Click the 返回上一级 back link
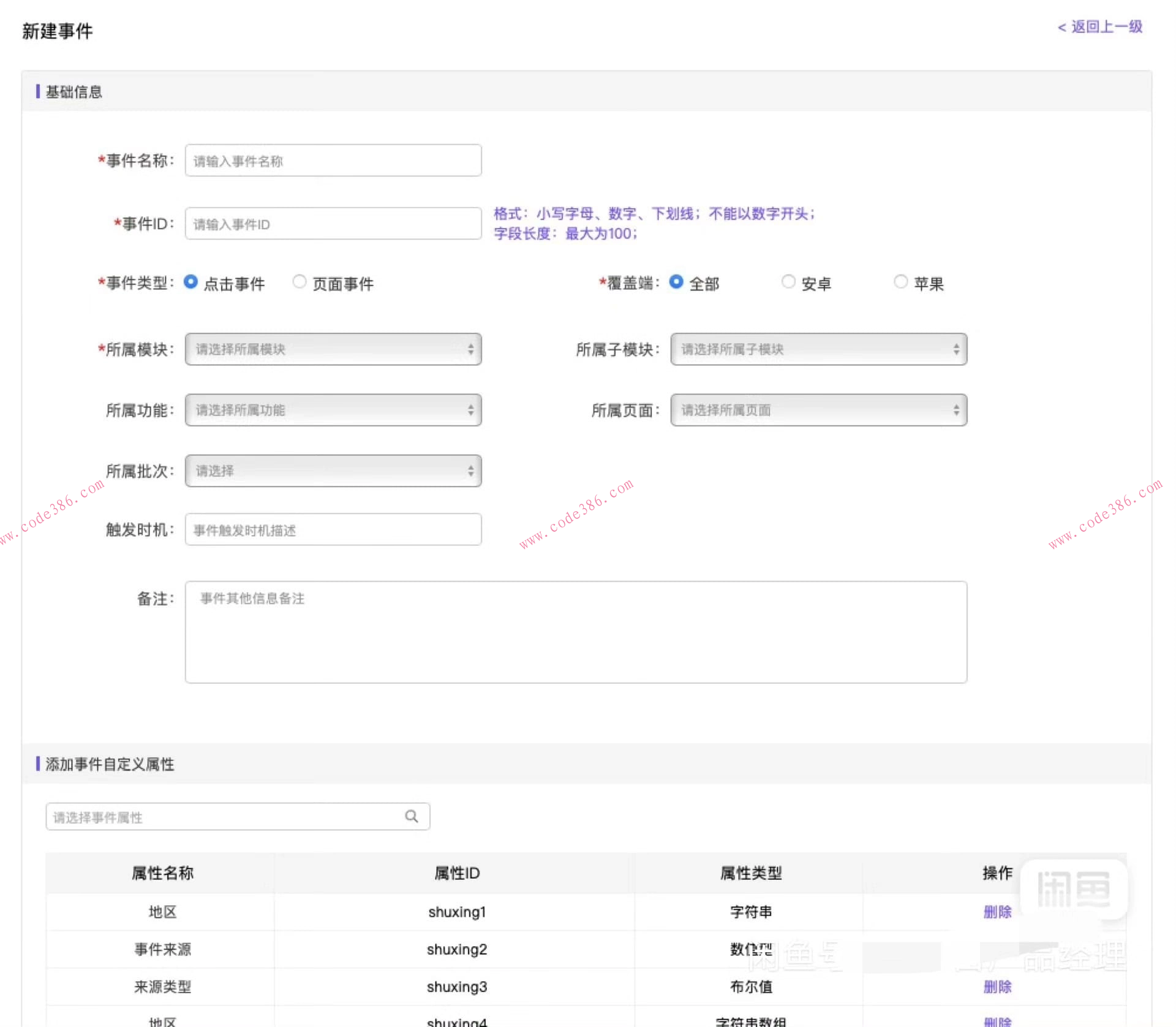Screen dimensions: 1176x1027 [x=1100, y=27]
